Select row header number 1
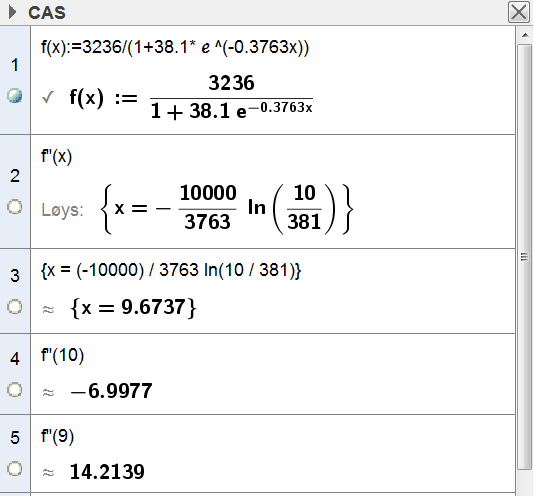Image resolution: width=534 pixels, height=496 pixels. pos(15,65)
